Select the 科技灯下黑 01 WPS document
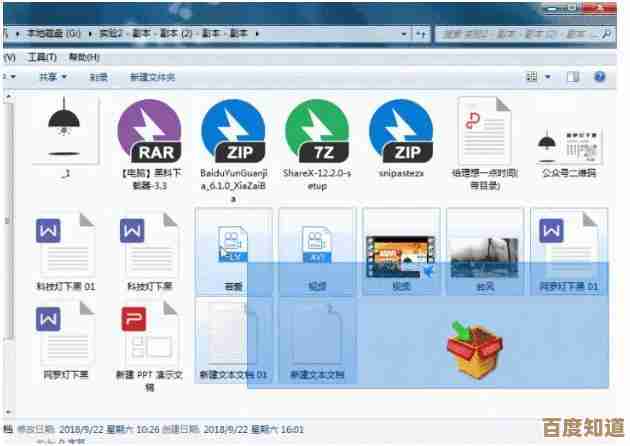This screenshot has width=630, height=446. 65,246
